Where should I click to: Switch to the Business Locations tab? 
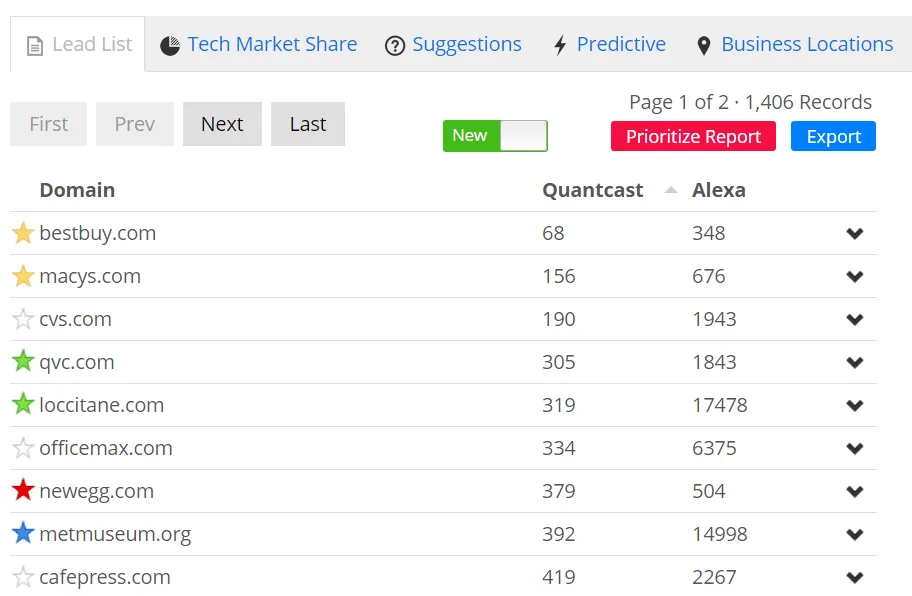(795, 45)
